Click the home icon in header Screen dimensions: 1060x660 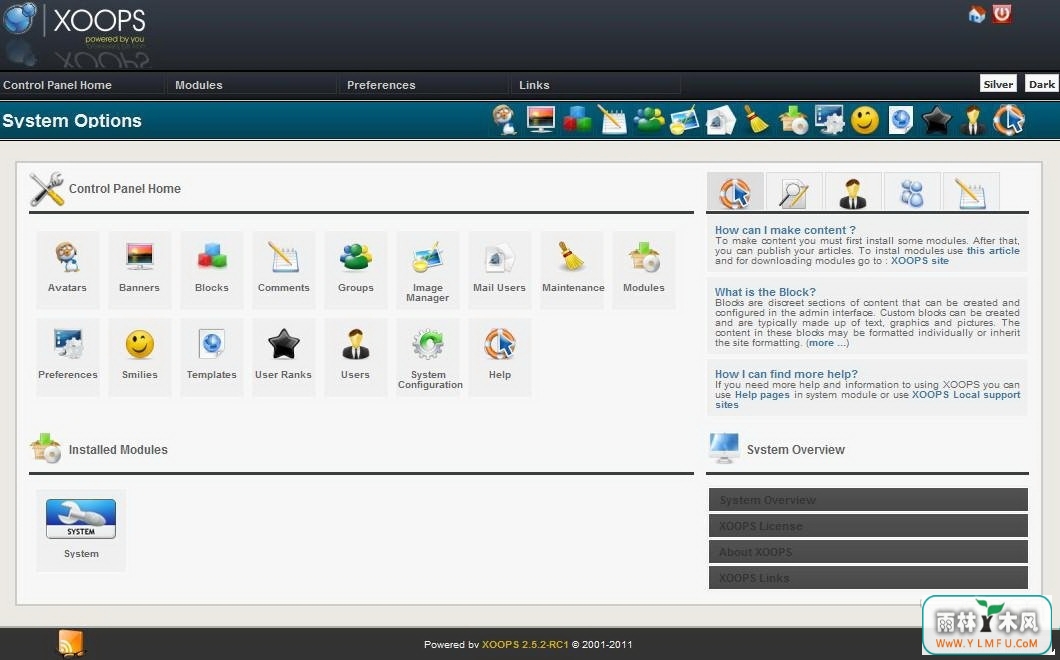(977, 14)
